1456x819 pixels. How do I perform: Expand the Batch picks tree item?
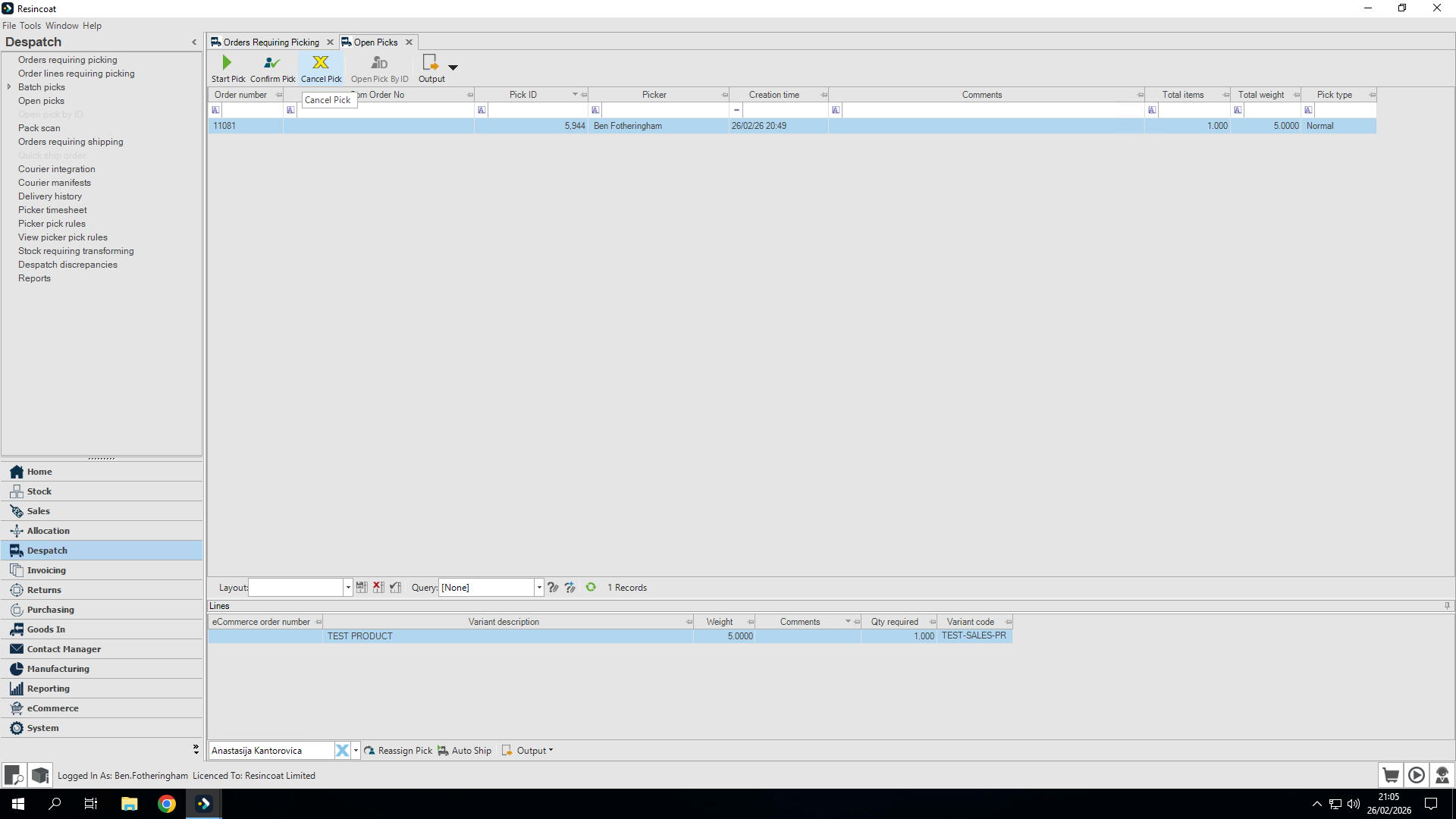click(x=9, y=87)
